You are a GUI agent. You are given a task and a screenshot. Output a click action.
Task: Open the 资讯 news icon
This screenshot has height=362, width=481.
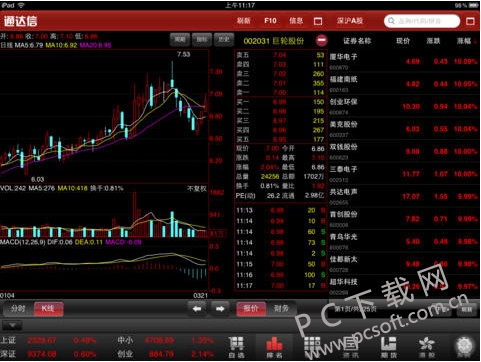coord(351,347)
